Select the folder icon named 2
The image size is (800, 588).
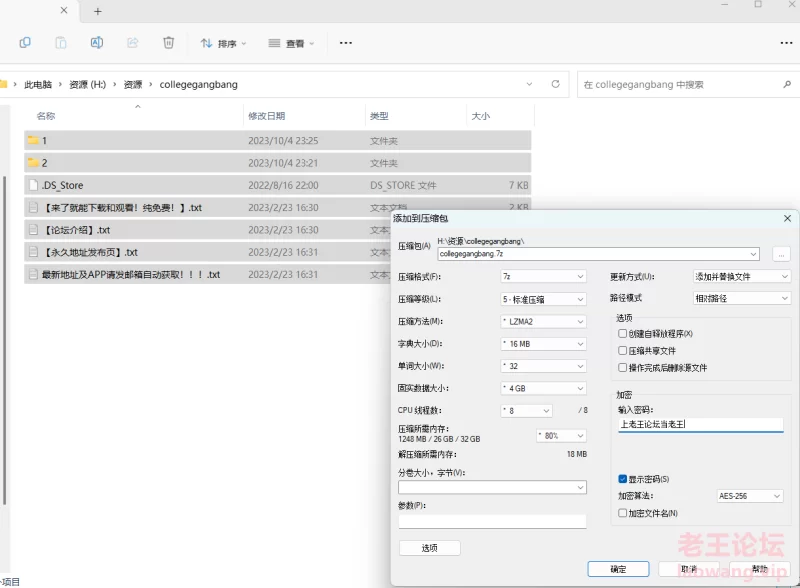point(33,163)
